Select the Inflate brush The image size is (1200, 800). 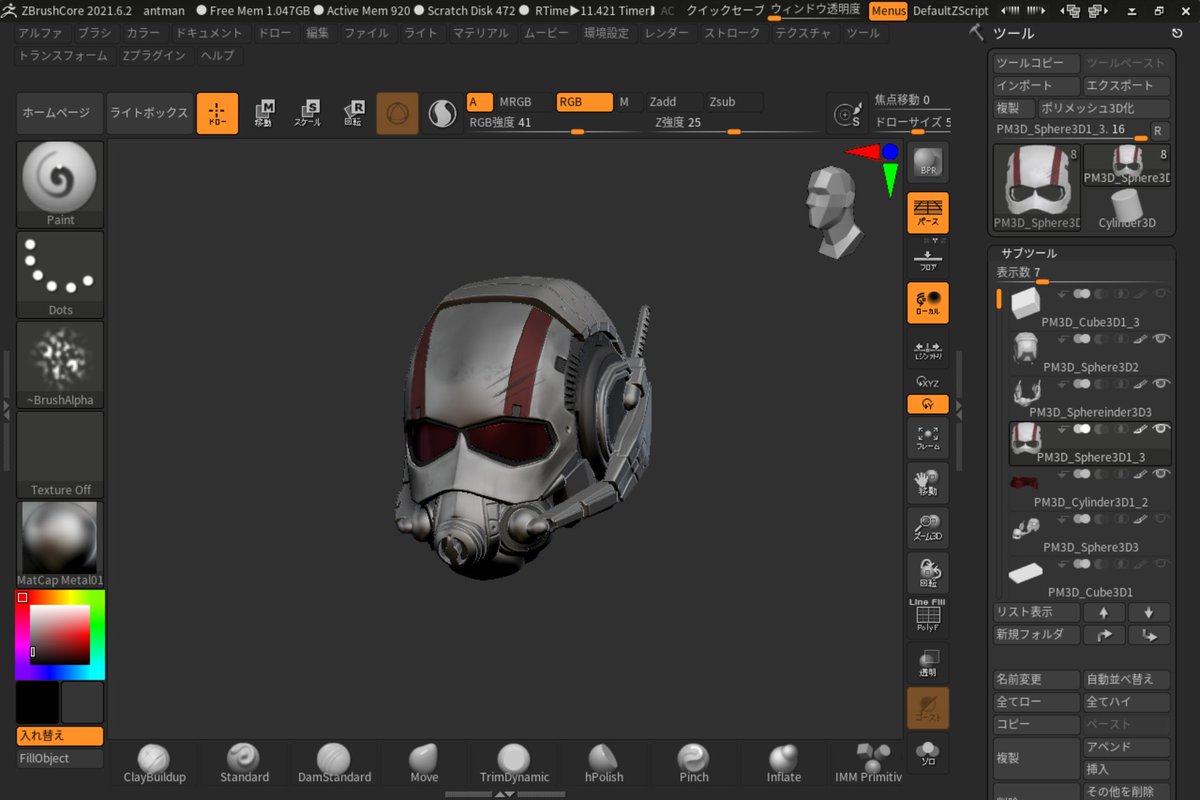(784, 763)
